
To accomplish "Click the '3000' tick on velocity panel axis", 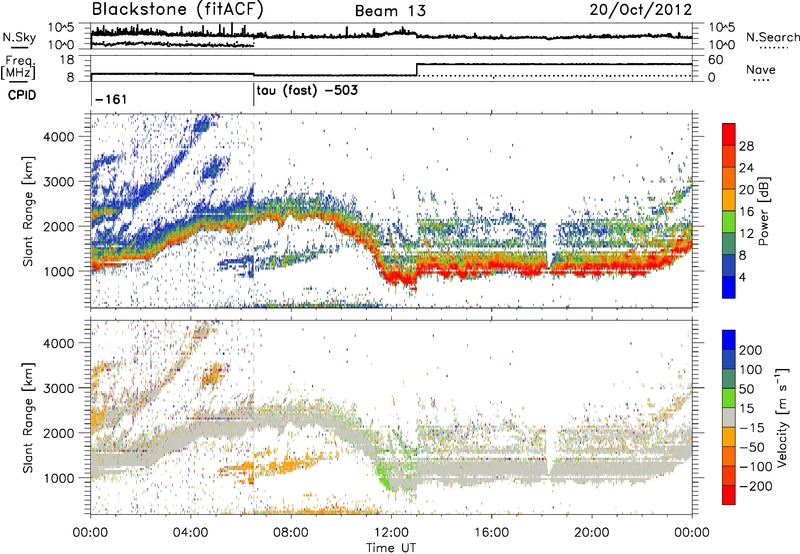I will 58,388.
